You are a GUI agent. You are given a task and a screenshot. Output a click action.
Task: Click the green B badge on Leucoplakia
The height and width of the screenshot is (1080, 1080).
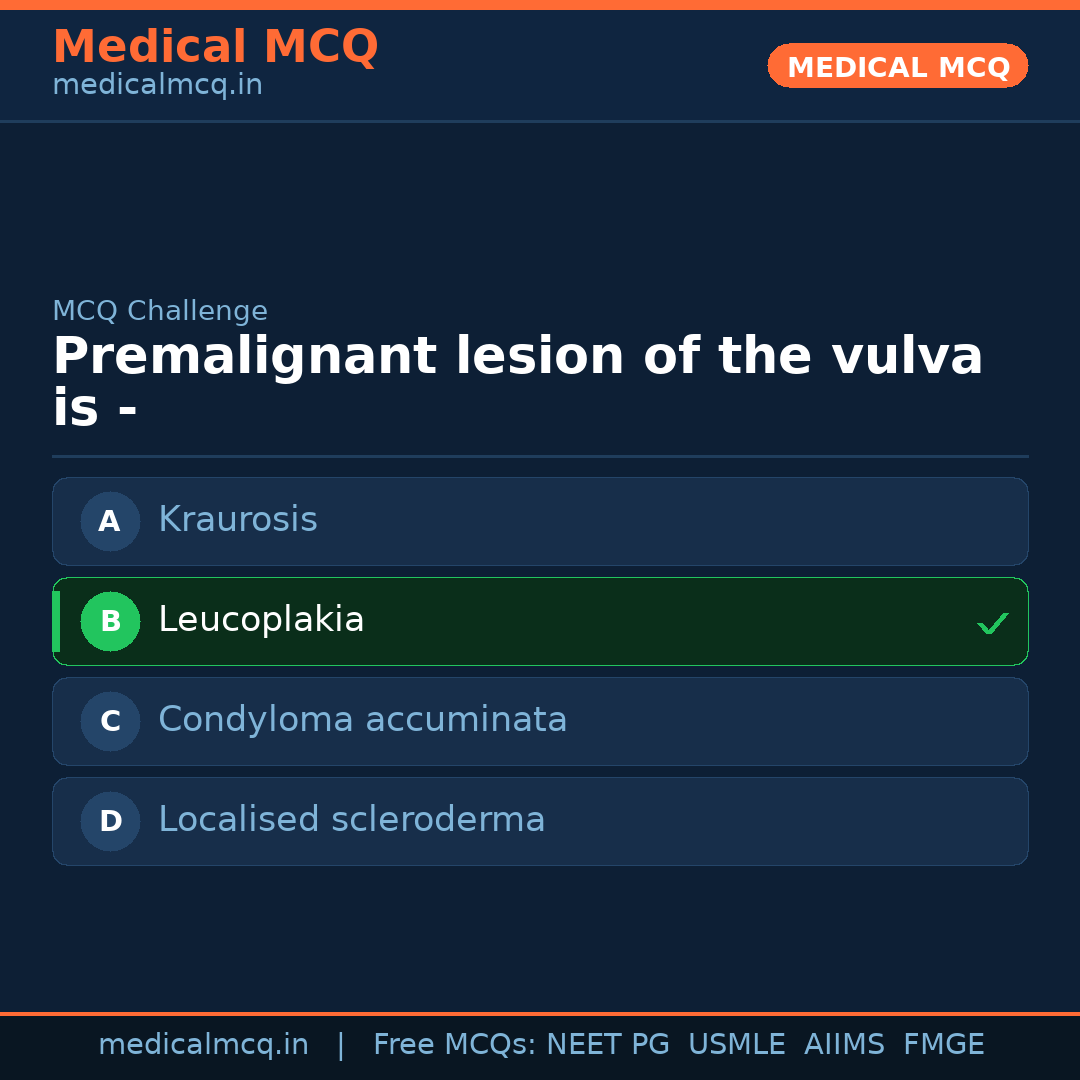tap(110, 621)
